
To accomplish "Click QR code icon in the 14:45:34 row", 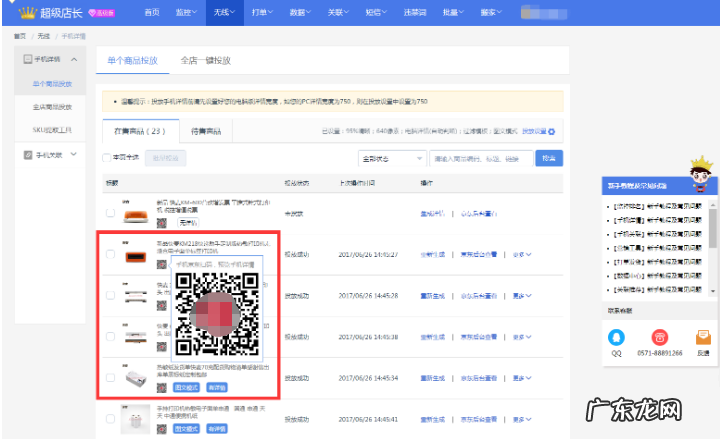I will (x=162, y=388).
